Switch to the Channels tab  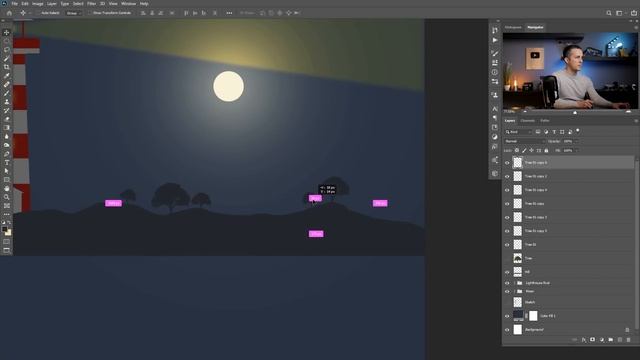click(x=527, y=121)
